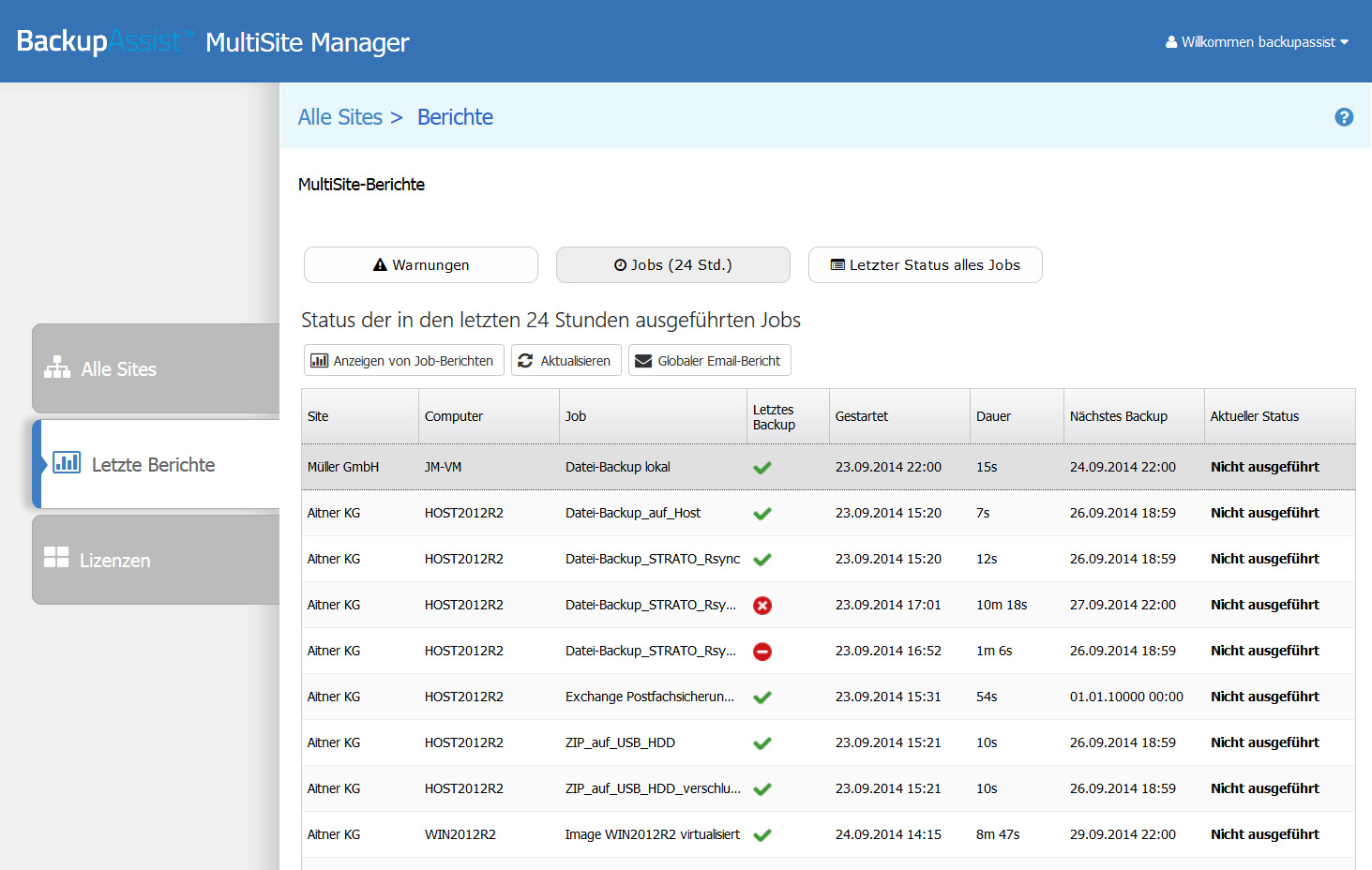
Task: Click the Exchange Postfachsicherun... job name
Action: point(650,697)
